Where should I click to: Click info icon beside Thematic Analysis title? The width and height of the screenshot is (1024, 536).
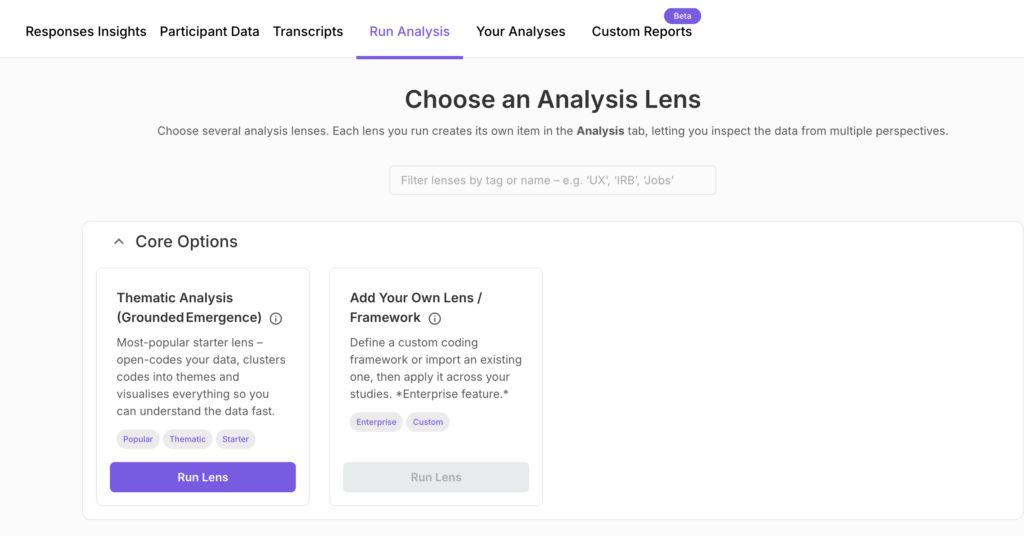276,319
